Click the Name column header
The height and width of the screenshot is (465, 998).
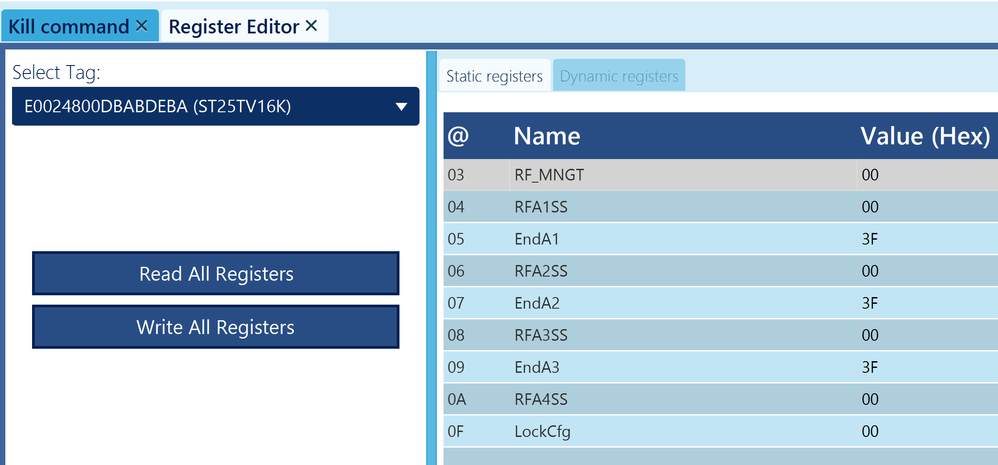547,136
